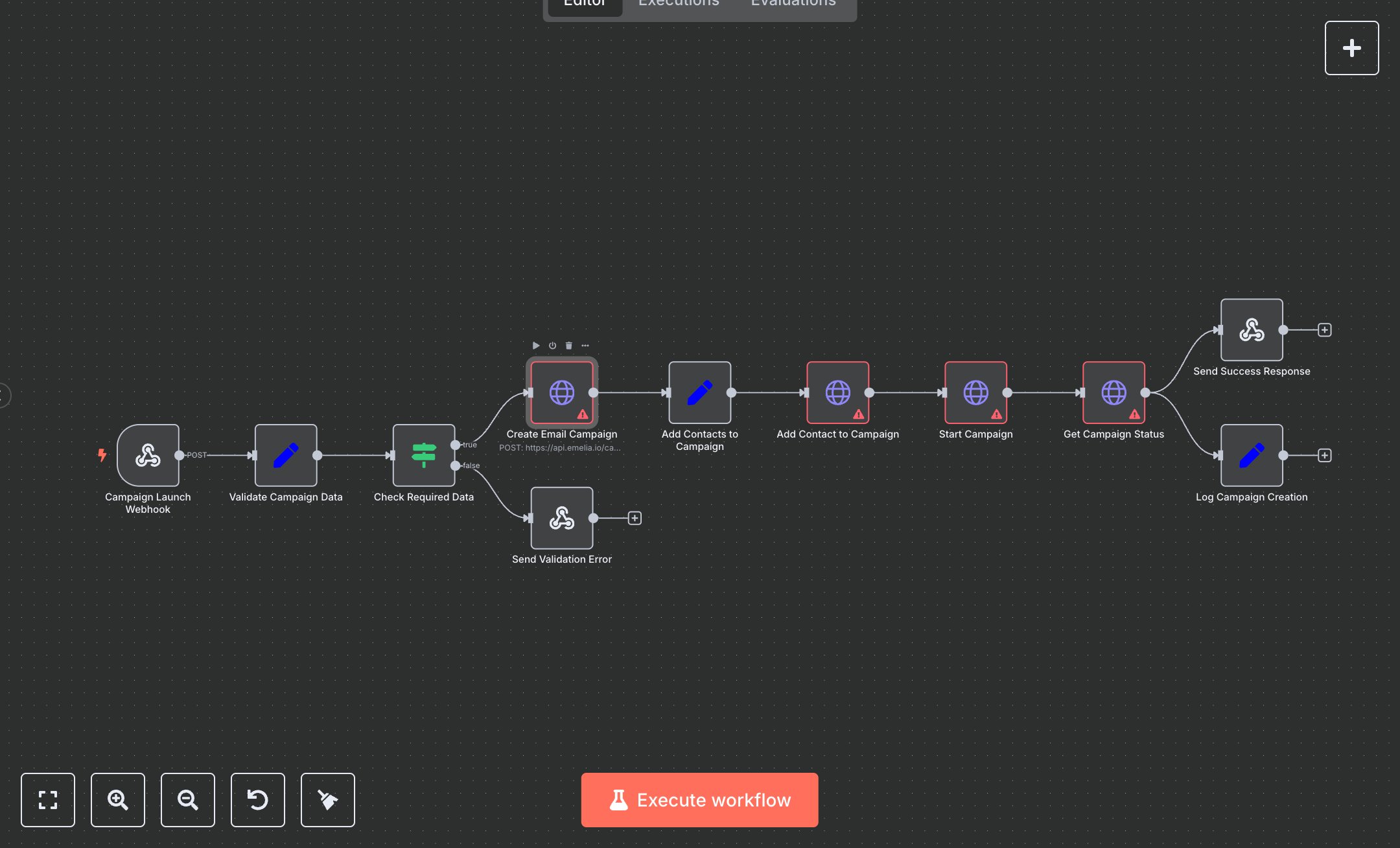Switch to the Executions tab
Image resolution: width=1400 pixels, height=848 pixels.
pyautogui.click(x=678, y=5)
